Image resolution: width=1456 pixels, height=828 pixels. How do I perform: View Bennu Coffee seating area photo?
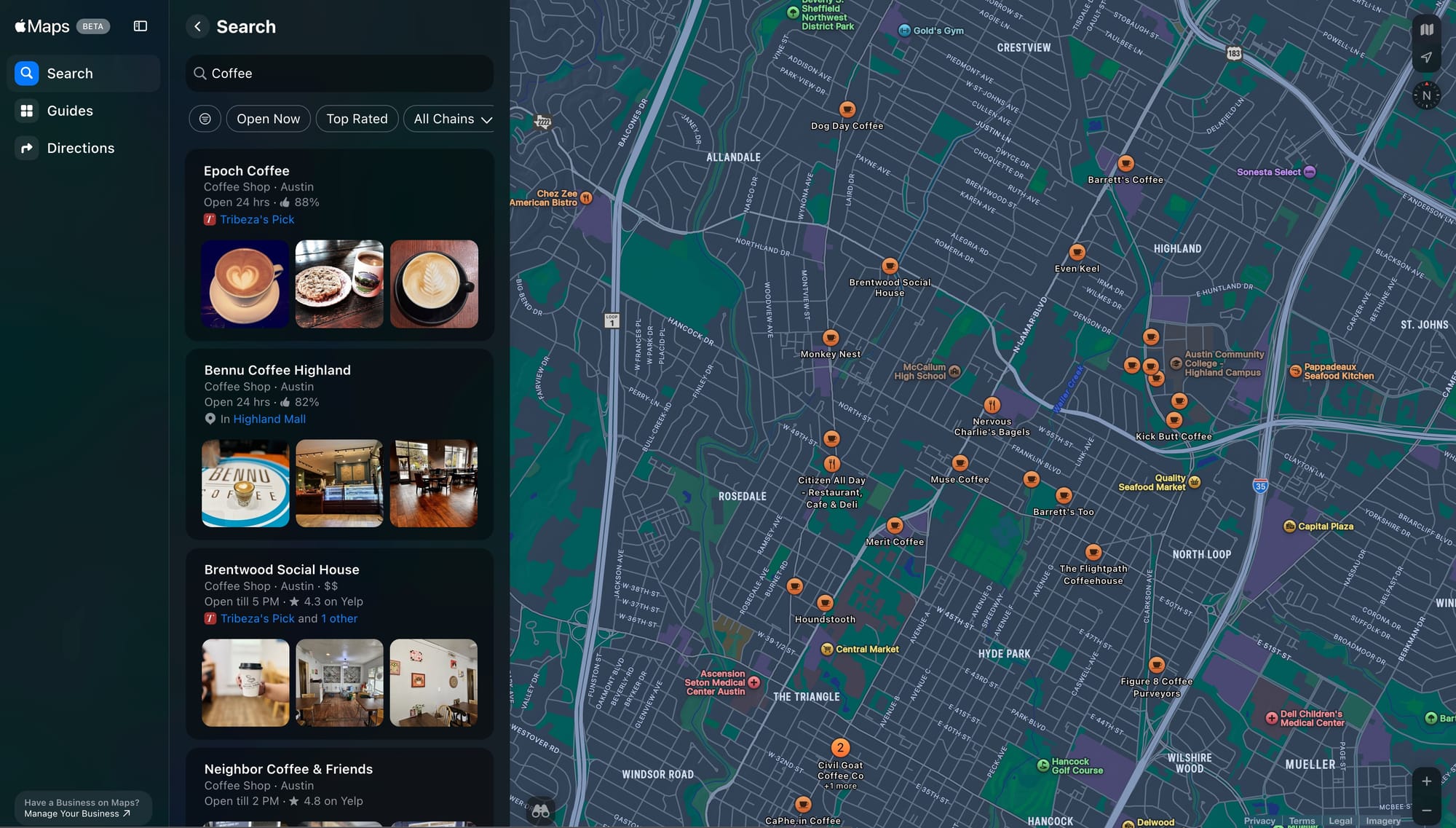tap(434, 484)
